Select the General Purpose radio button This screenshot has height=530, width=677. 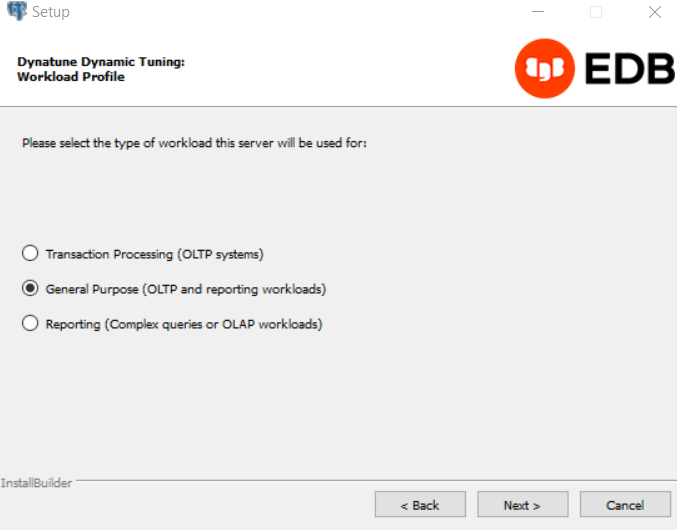(x=30, y=289)
